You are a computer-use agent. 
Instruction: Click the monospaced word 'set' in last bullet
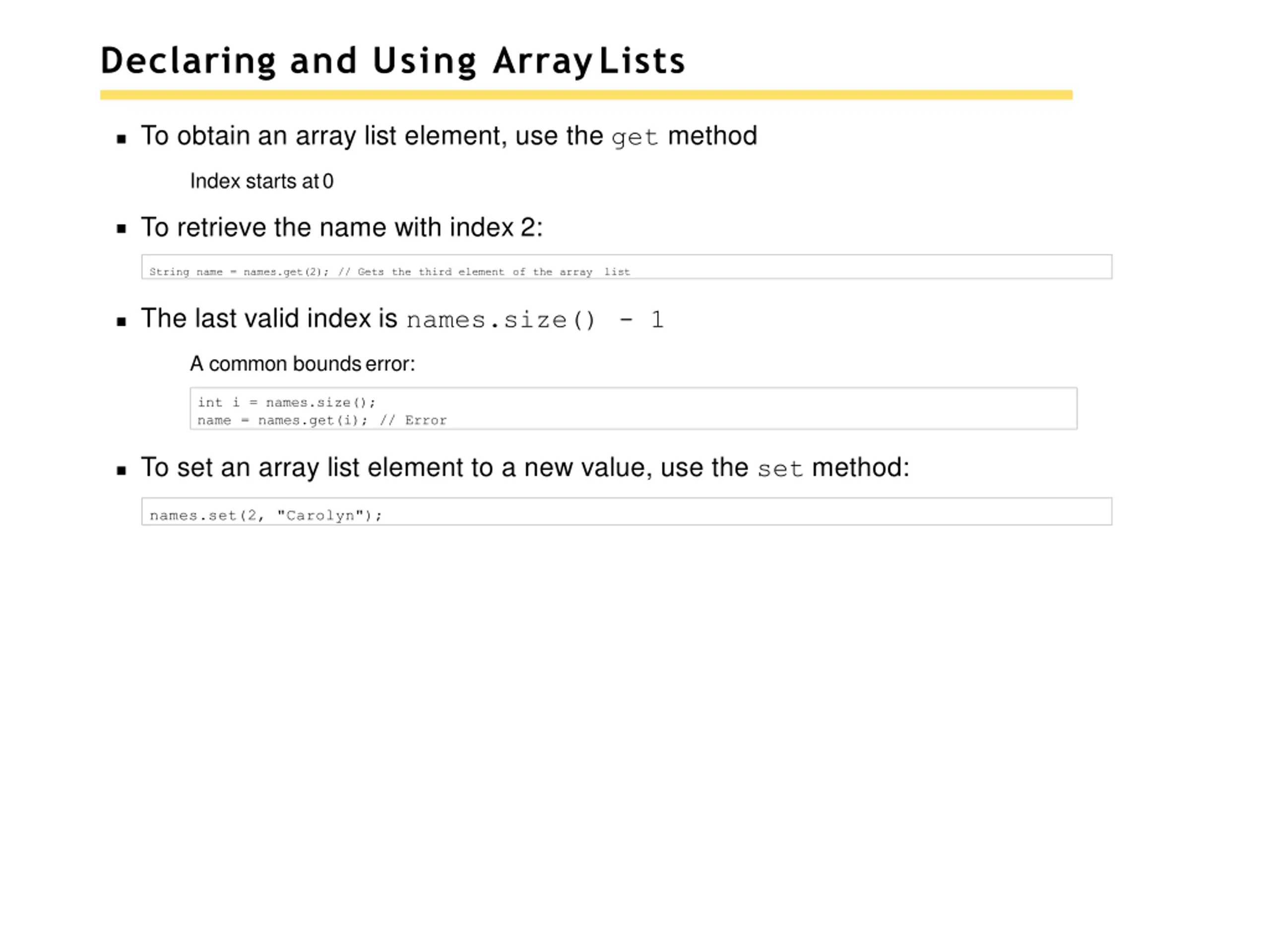click(780, 469)
